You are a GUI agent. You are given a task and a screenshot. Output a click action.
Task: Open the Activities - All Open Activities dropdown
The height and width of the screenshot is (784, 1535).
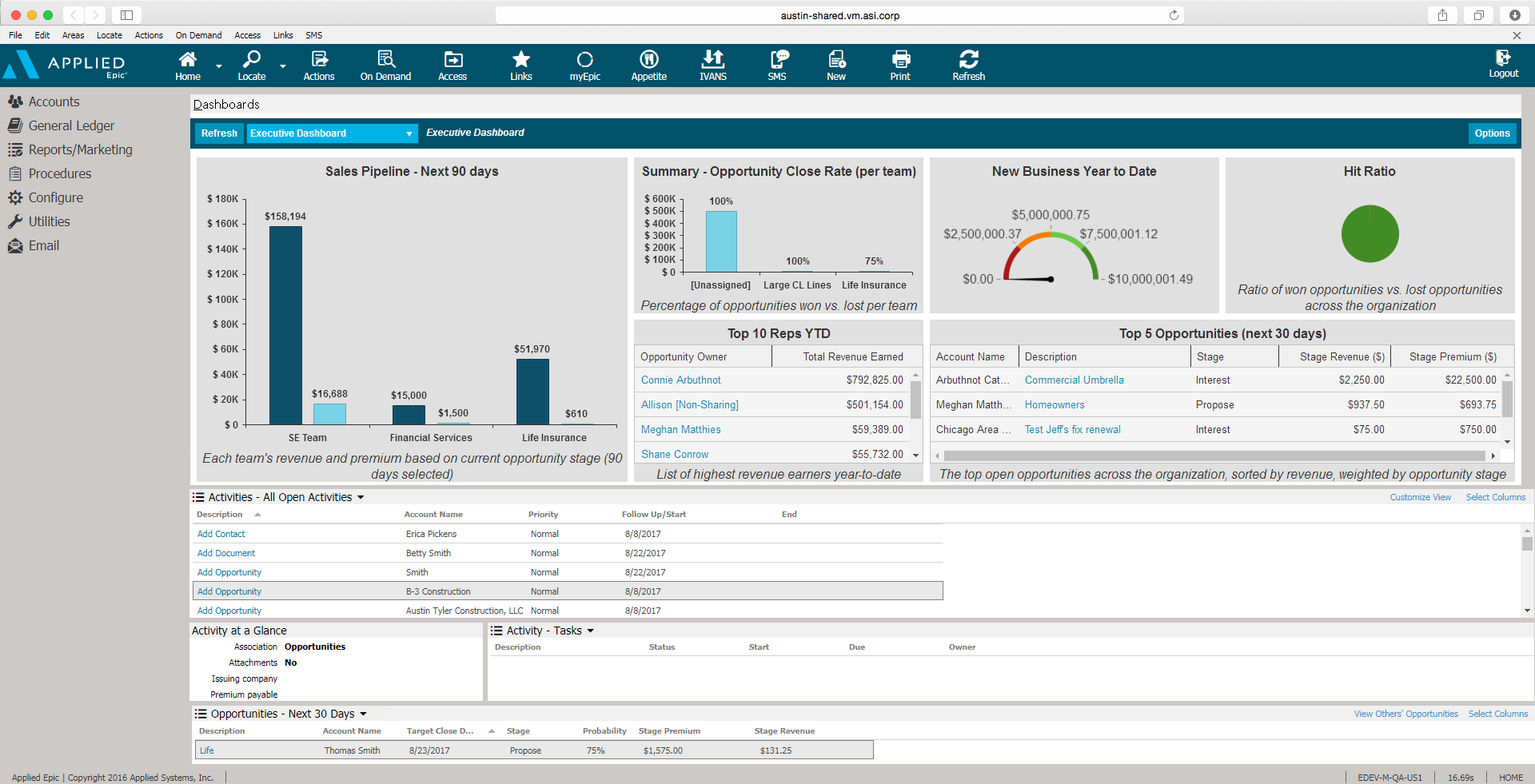[x=361, y=496]
